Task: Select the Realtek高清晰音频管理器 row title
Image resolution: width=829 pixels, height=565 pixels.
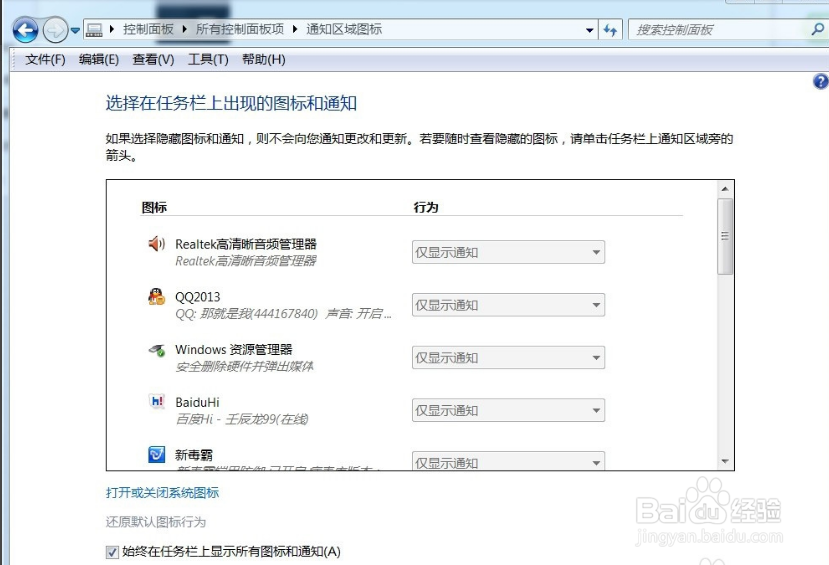Action: [246, 244]
